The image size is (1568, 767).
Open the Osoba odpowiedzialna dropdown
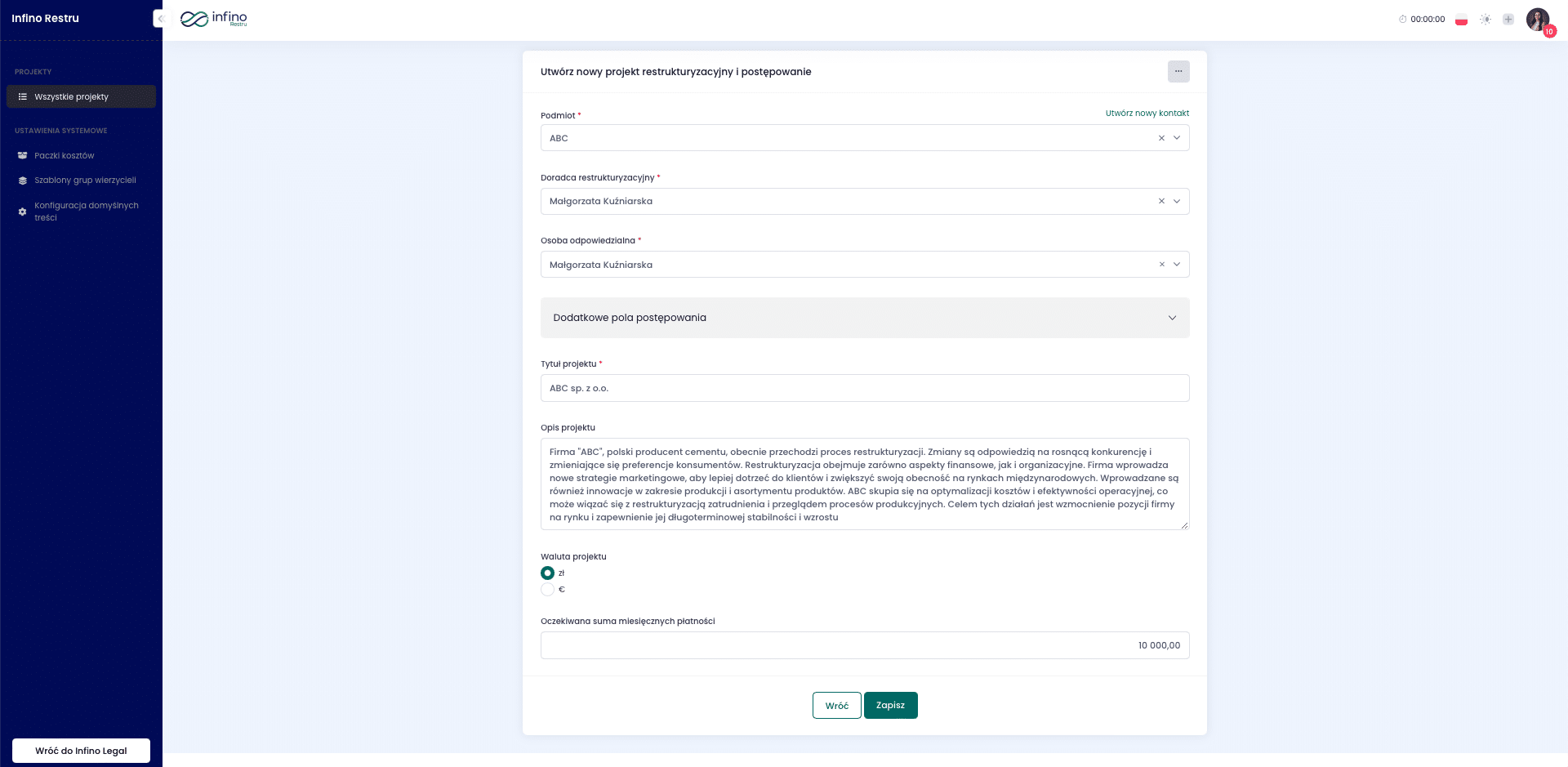pos(1177,265)
